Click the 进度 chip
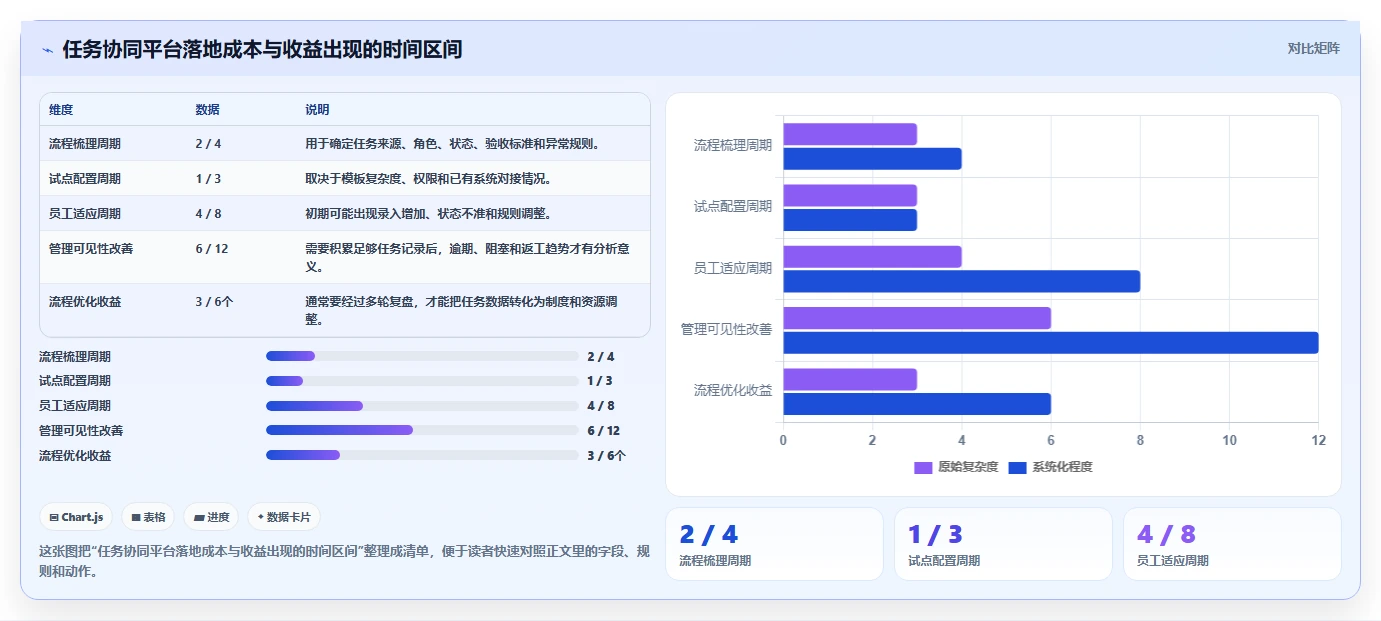 click(x=211, y=517)
